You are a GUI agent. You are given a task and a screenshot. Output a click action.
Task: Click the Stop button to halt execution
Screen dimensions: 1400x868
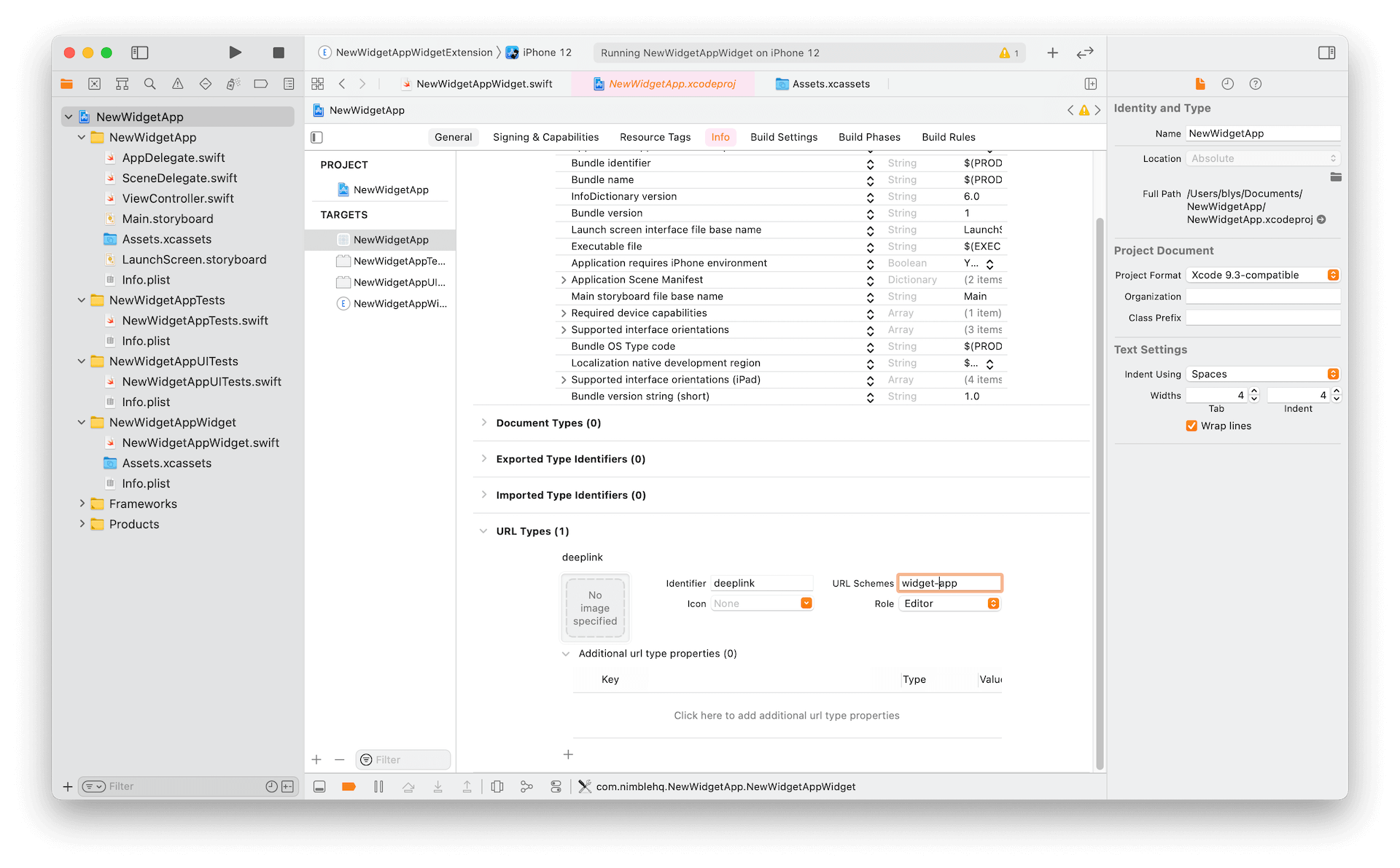click(278, 52)
